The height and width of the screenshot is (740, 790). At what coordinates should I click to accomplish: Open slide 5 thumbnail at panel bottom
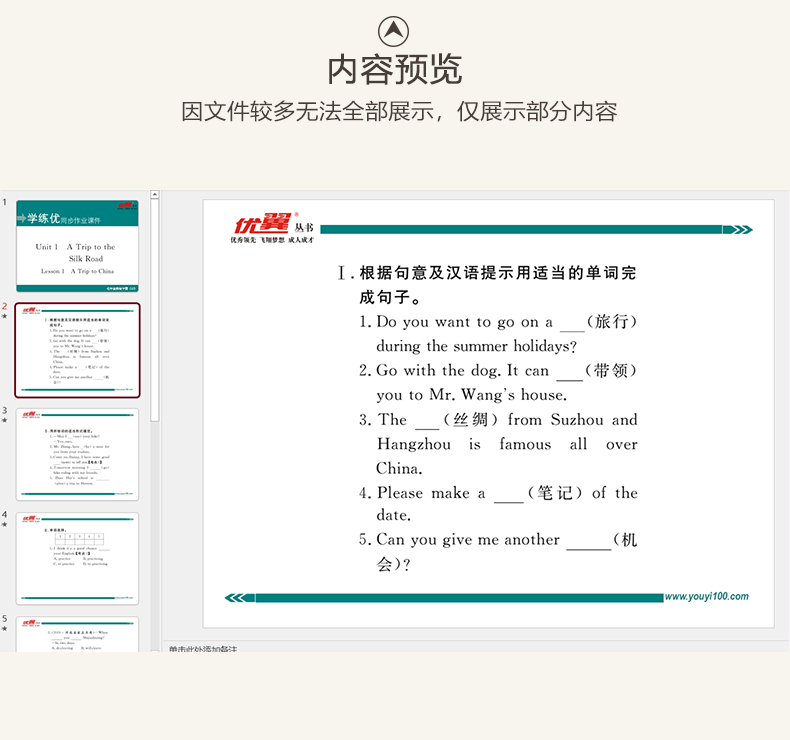[x=77, y=634]
